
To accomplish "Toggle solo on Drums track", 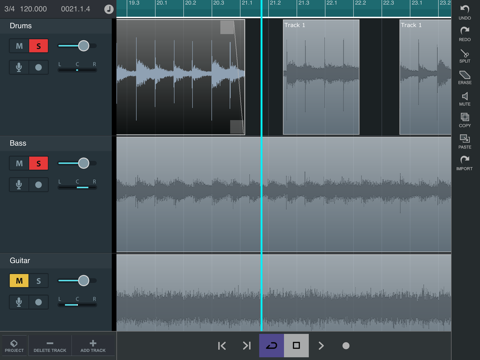I will click(39, 46).
